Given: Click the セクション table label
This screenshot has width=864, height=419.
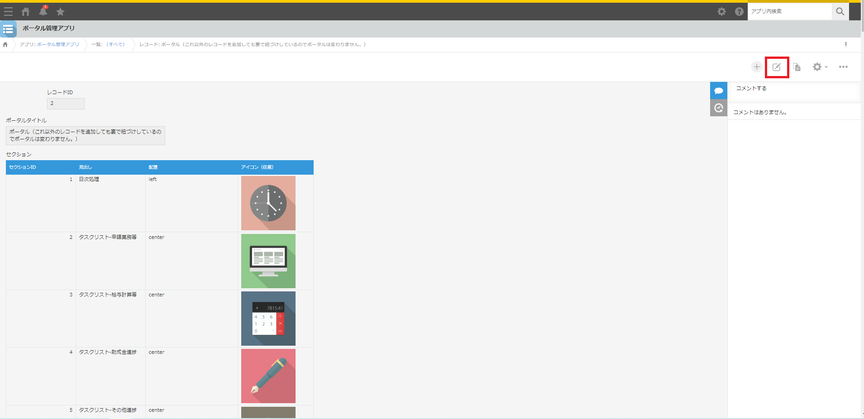Looking at the screenshot, I should 19,154.
